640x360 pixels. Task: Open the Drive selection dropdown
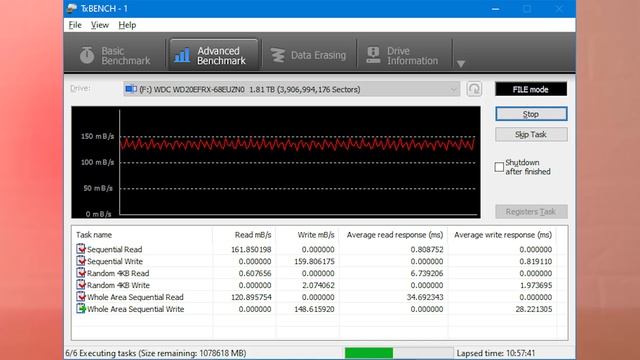[291, 89]
